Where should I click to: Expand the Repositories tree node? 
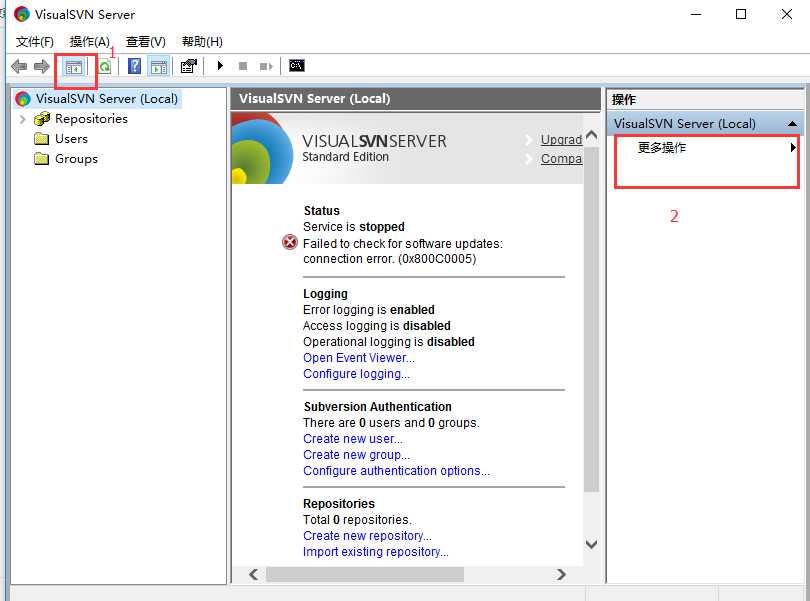tap(22, 119)
